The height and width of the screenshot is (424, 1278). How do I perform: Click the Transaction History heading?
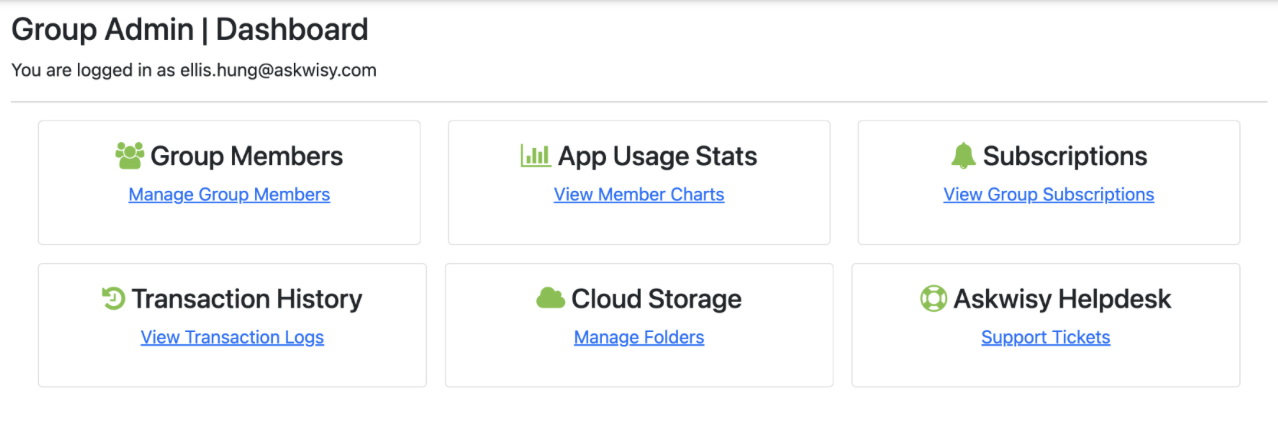tap(247, 299)
